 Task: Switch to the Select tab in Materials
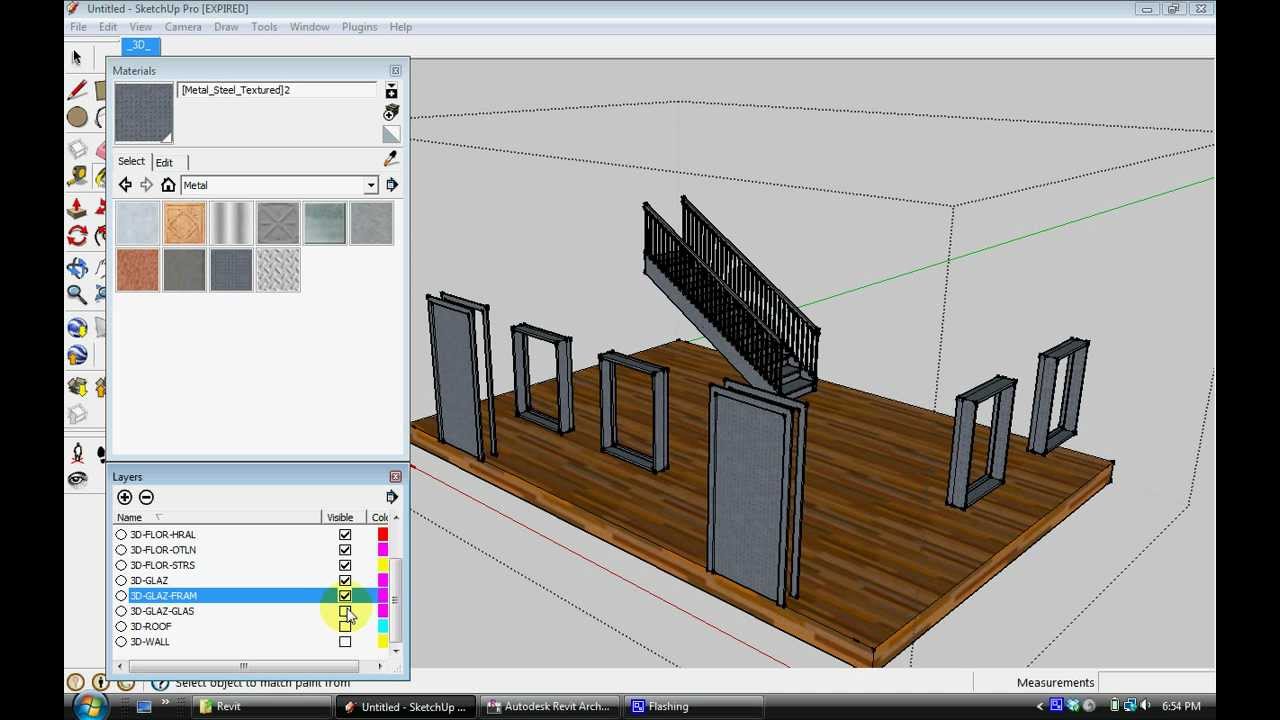pos(131,161)
